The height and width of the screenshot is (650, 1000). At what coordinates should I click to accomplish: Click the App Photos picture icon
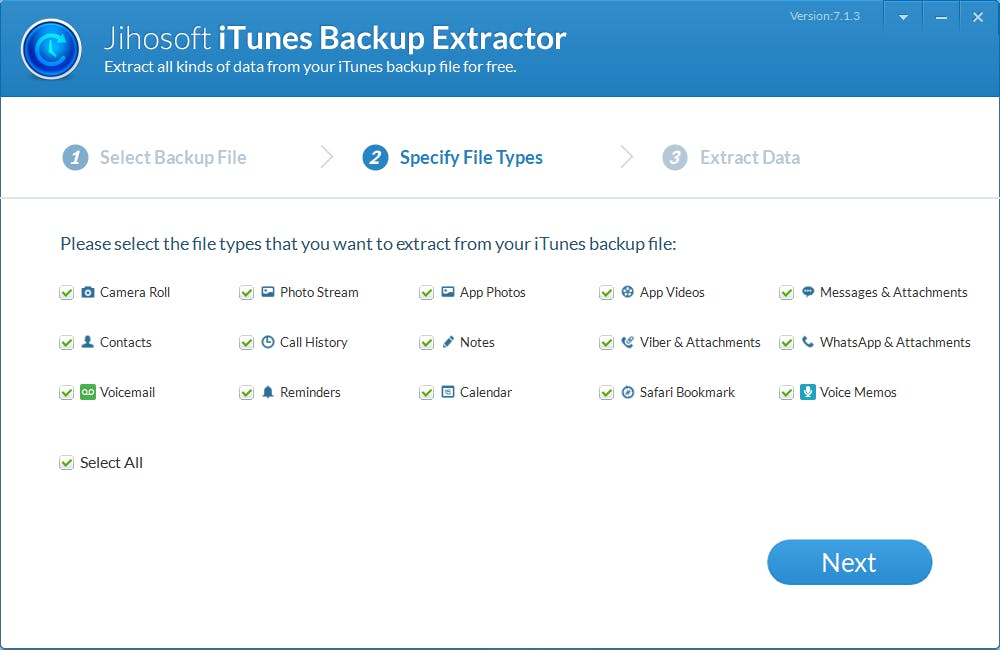(x=448, y=292)
